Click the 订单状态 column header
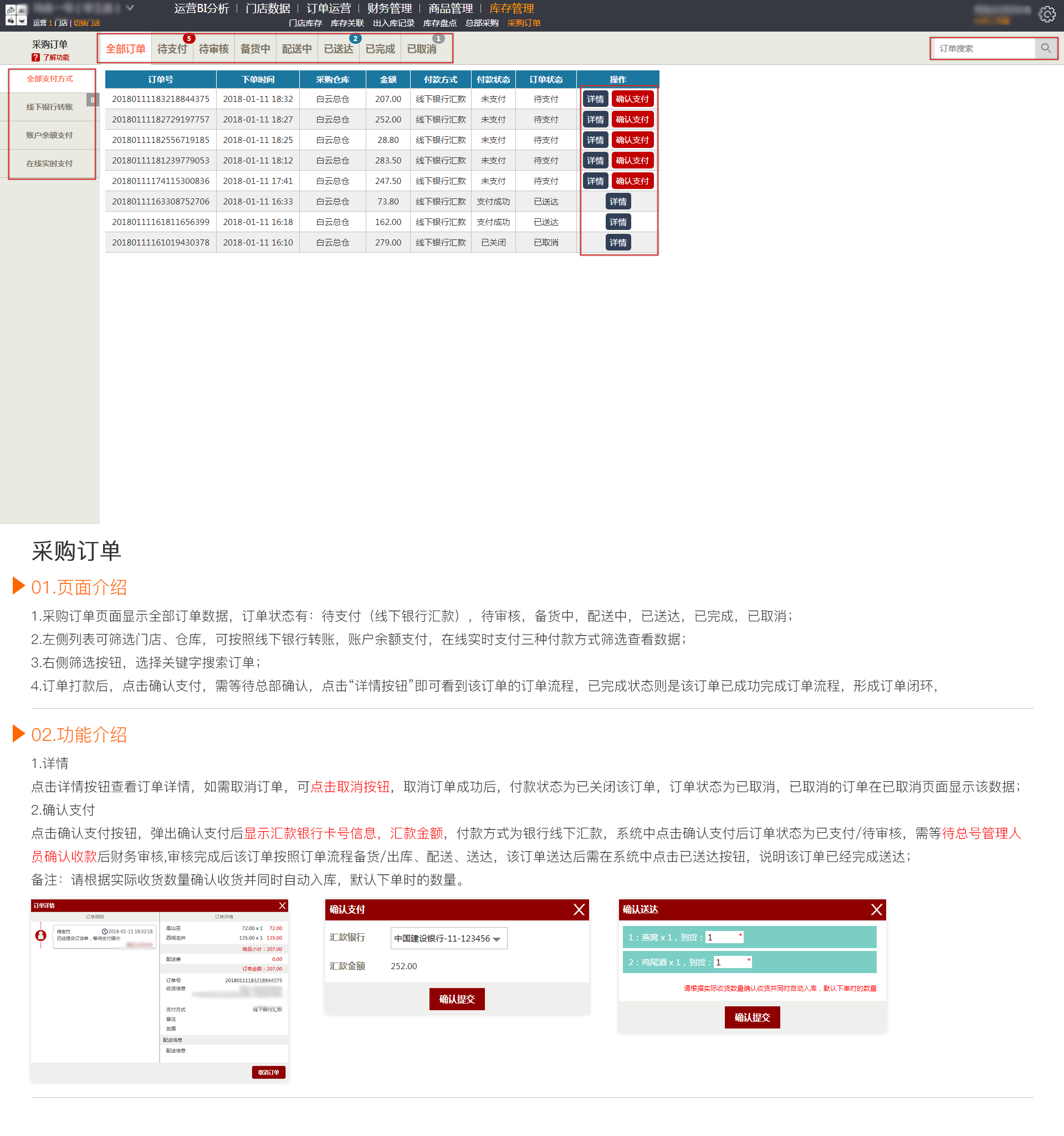Viewport: 1064px width, 1136px height. coord(546,79)
